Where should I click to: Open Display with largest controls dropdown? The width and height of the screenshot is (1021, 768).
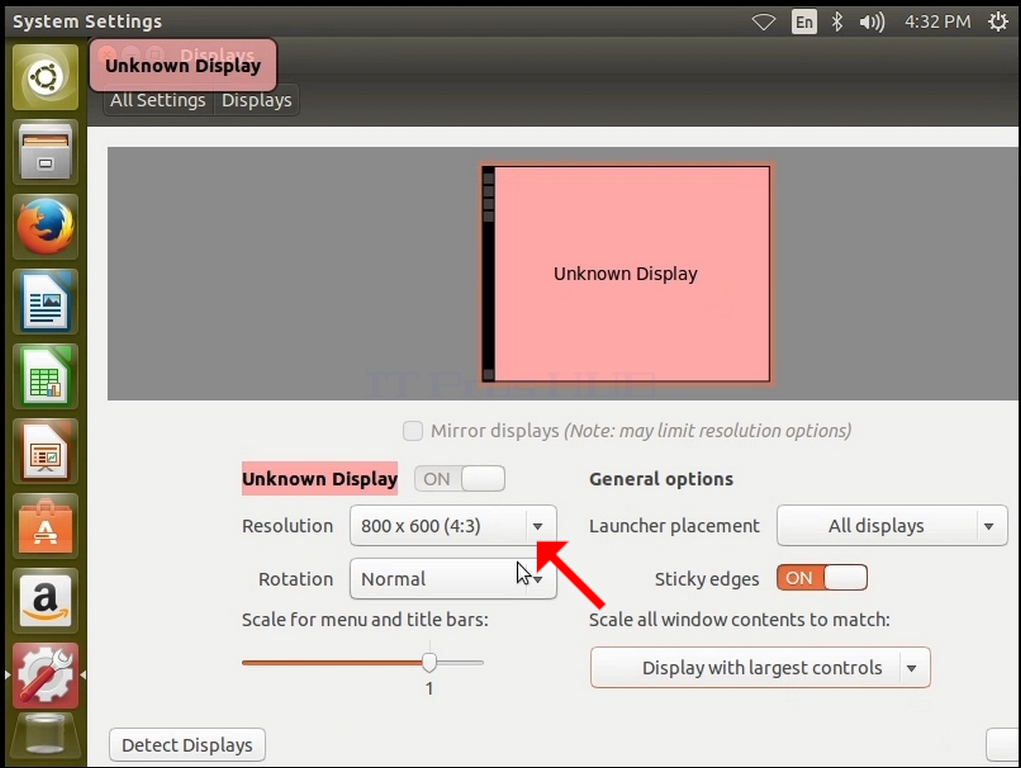point(761,668)
